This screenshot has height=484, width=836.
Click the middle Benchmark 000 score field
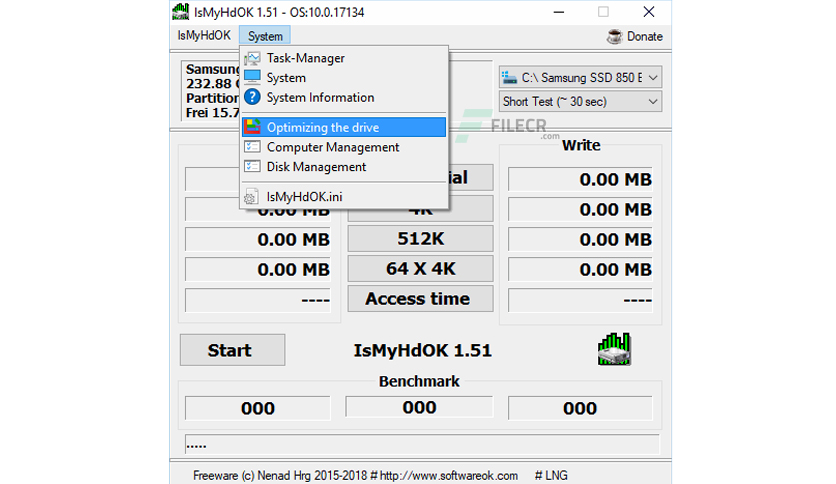pyautogui.click(x=419, y=407)
